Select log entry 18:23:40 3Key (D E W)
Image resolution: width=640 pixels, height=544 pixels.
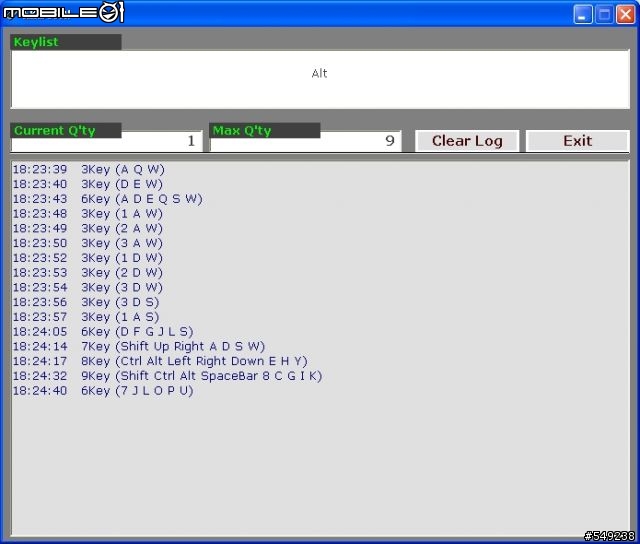(88, 184)
